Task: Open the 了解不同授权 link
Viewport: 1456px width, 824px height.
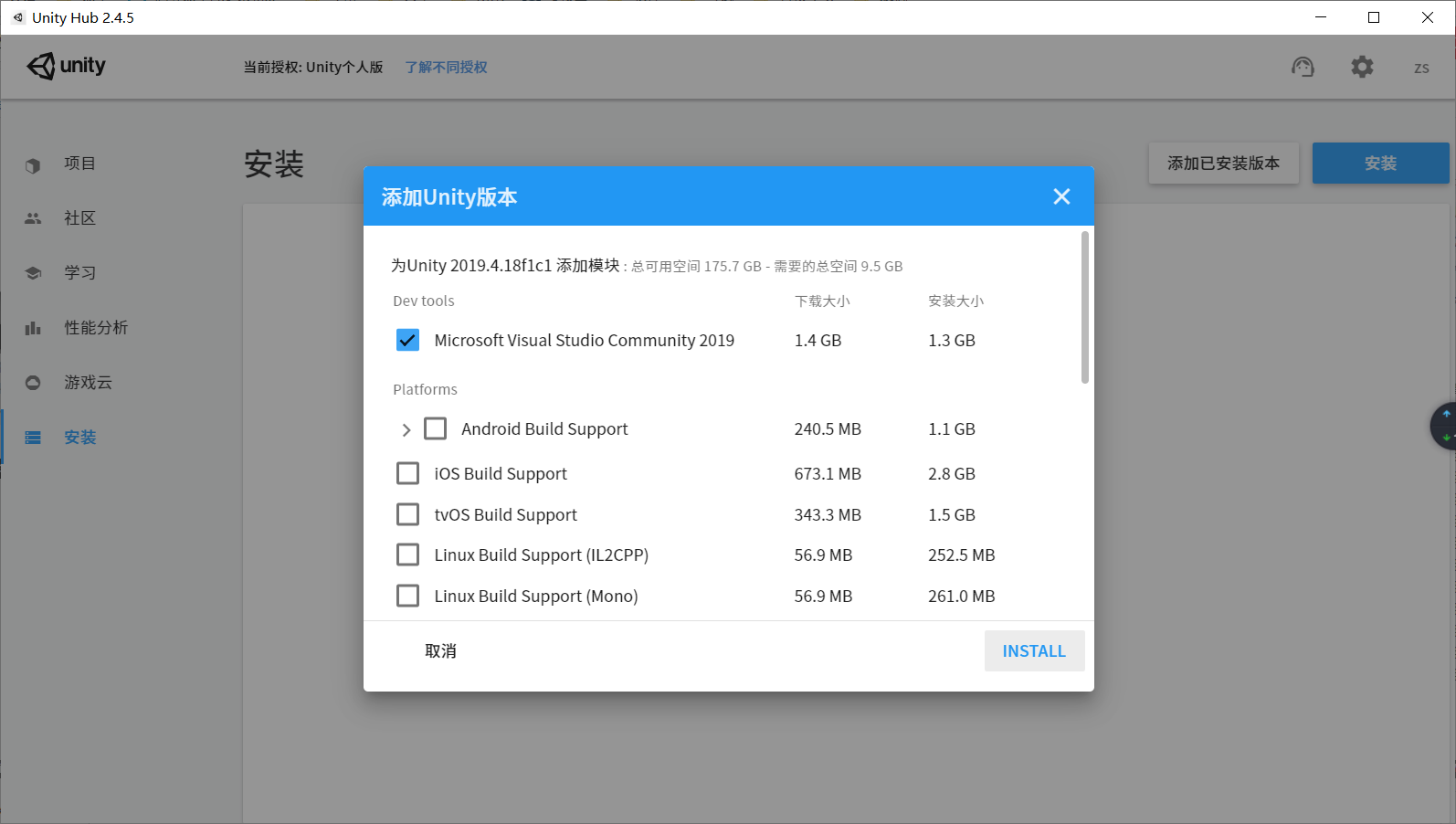Action: (x=446, y=68)
